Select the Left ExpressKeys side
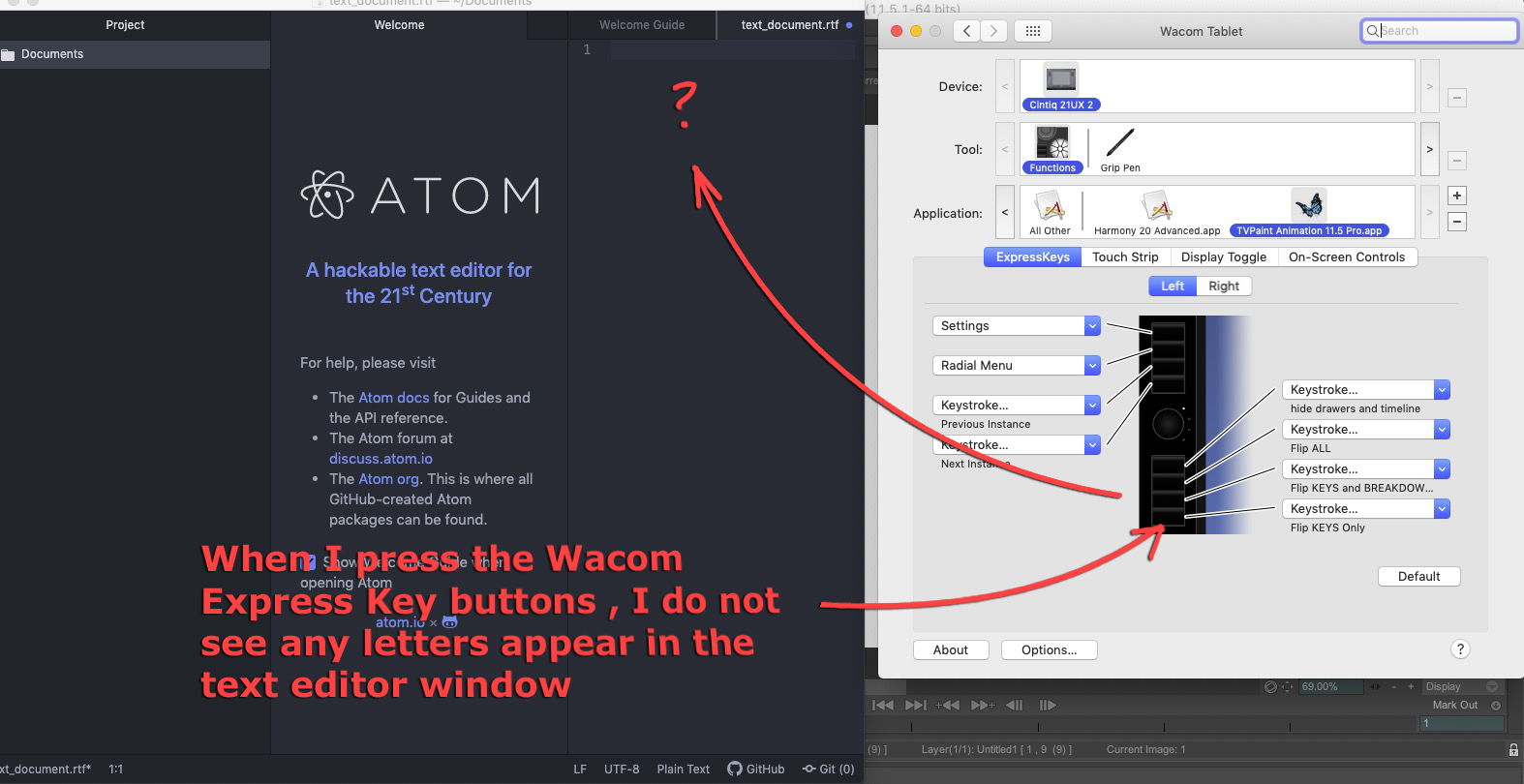Viewport: 1524px width, 784px height. point(1173,286)
